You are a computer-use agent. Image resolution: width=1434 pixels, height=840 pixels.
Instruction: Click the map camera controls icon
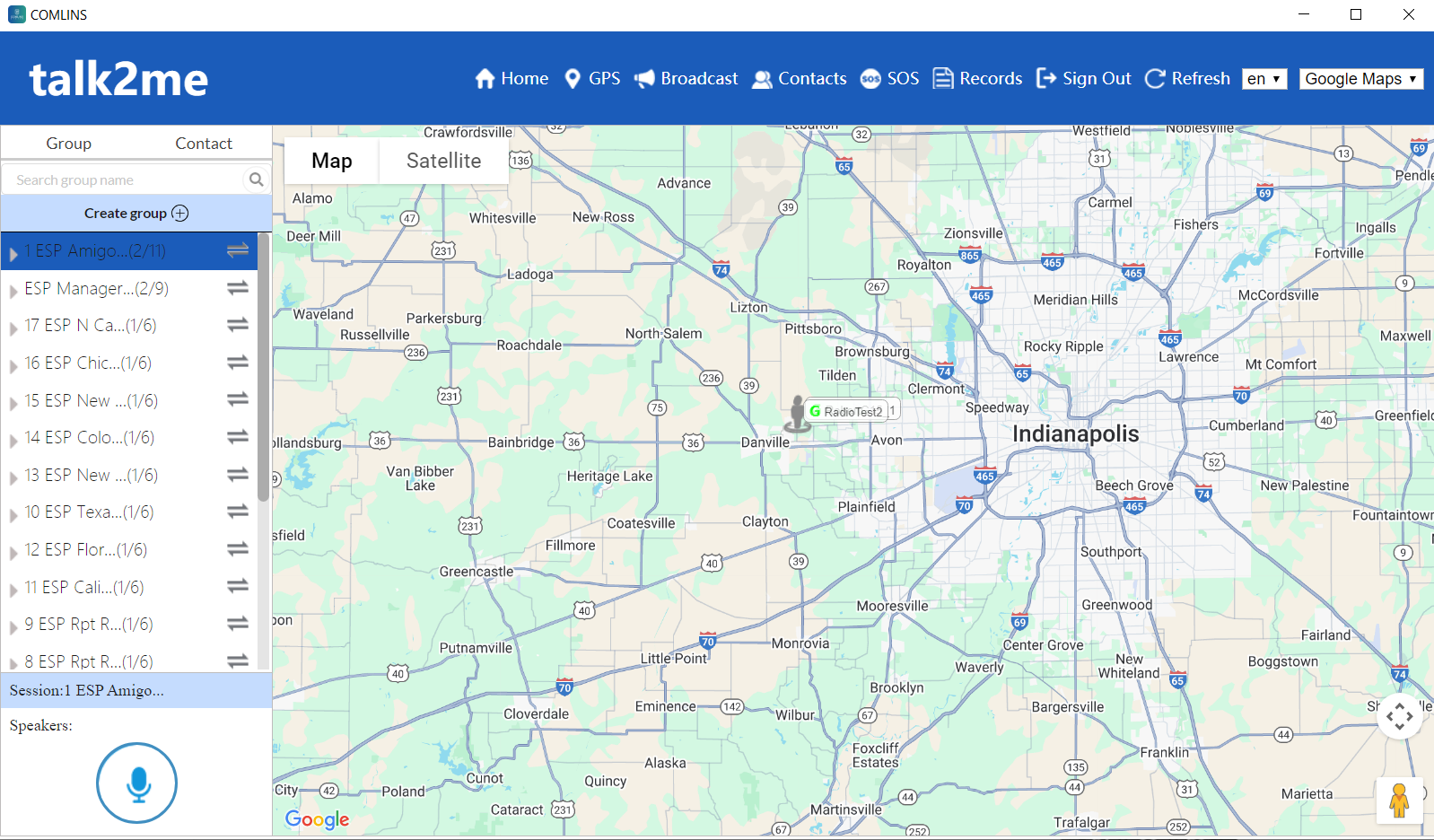coord(1399,716)
